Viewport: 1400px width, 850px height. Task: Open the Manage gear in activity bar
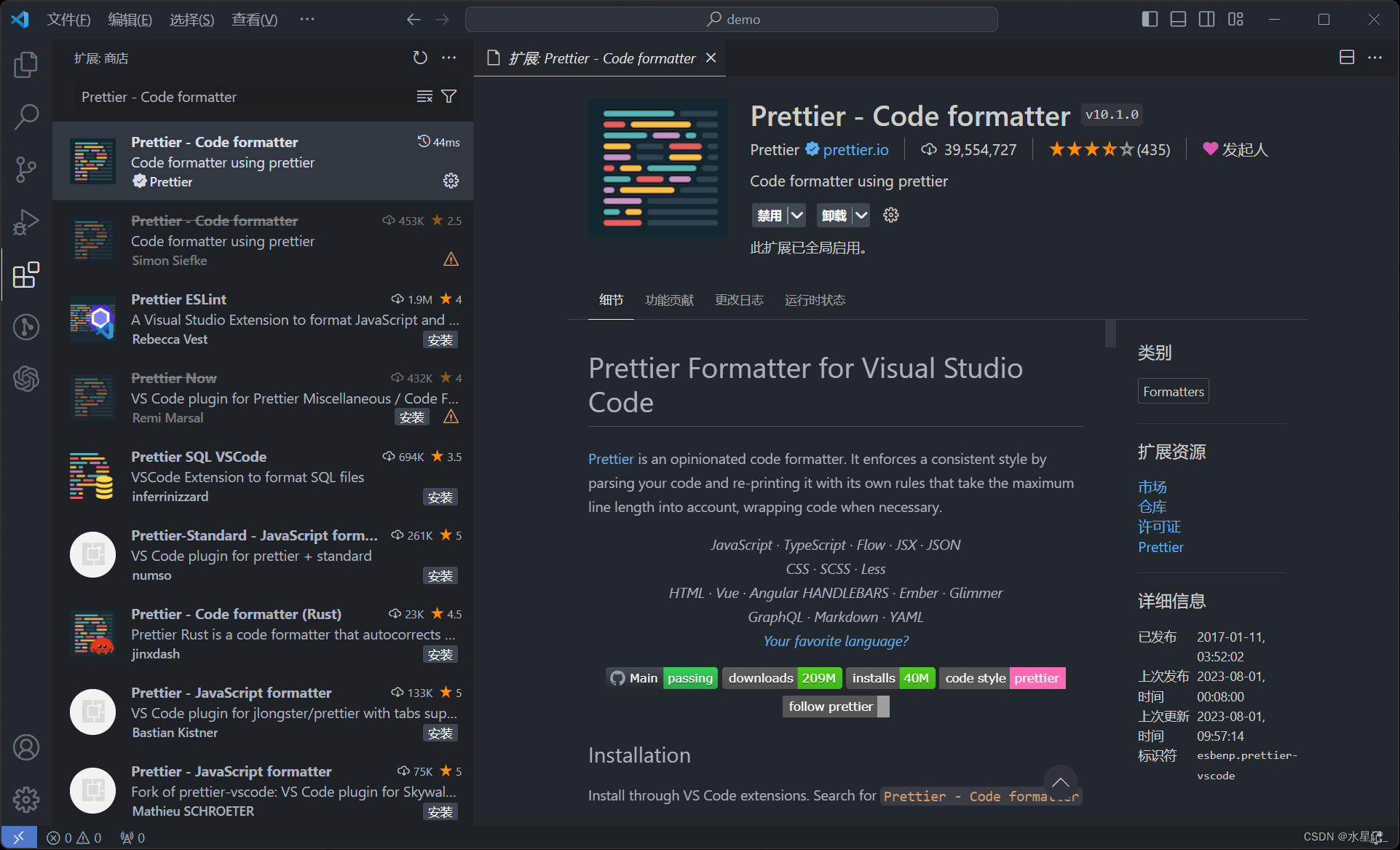(26, 800)
